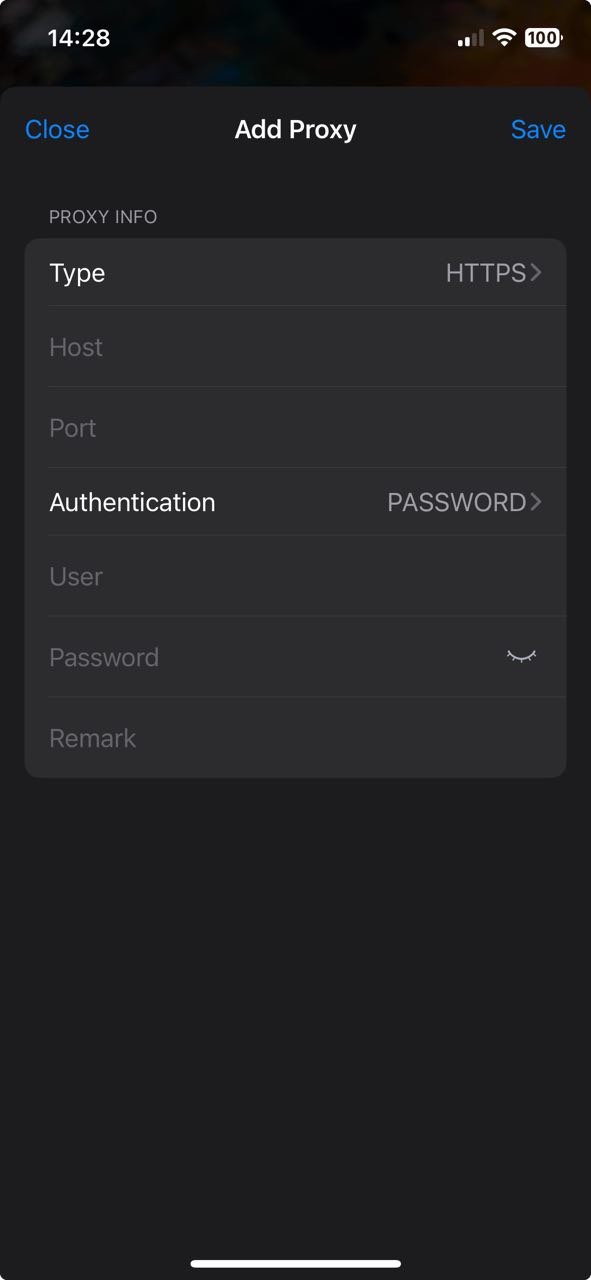This screenshot has height=1280, width=591.
Task: Change the PASSWORD authentication value
Action: click(x=456, y=501)
